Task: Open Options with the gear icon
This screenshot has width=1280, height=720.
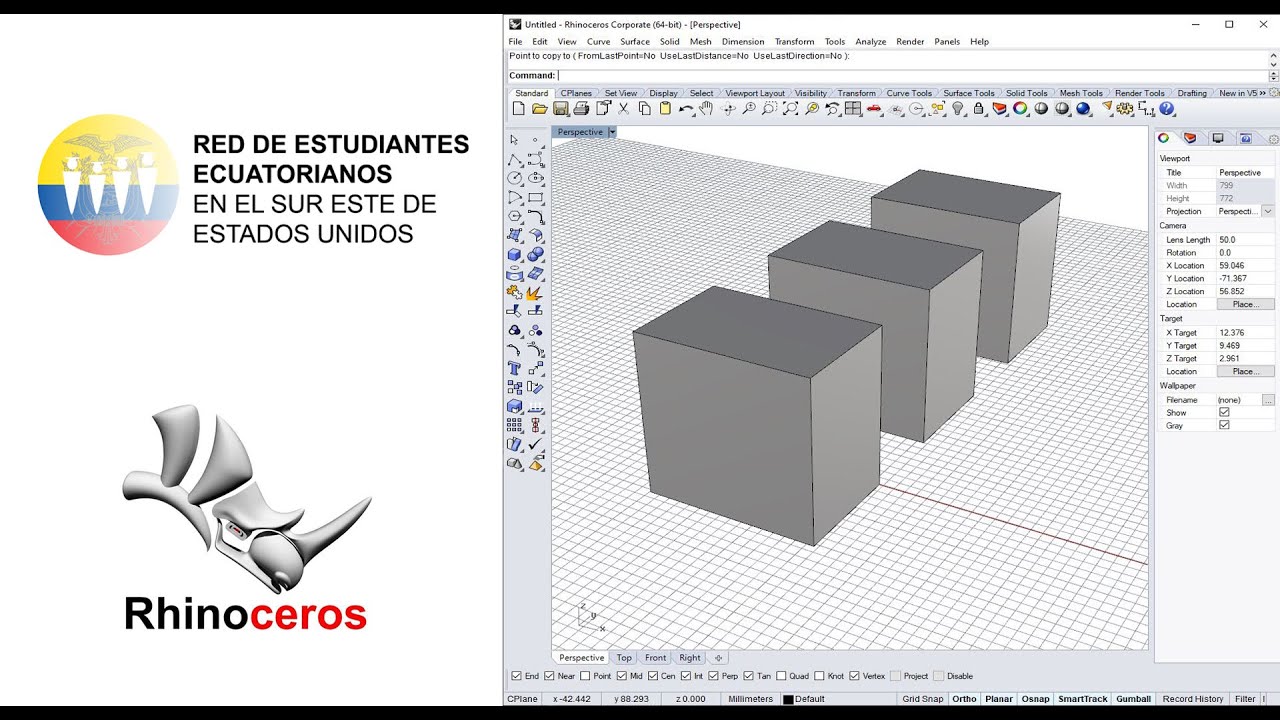Action: (x=1125, y=109)
